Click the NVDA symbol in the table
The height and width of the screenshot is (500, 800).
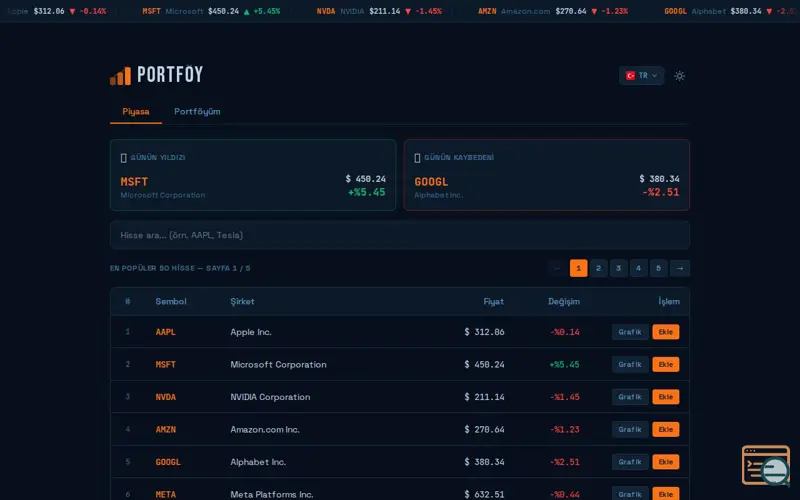[x=166, y=397]
